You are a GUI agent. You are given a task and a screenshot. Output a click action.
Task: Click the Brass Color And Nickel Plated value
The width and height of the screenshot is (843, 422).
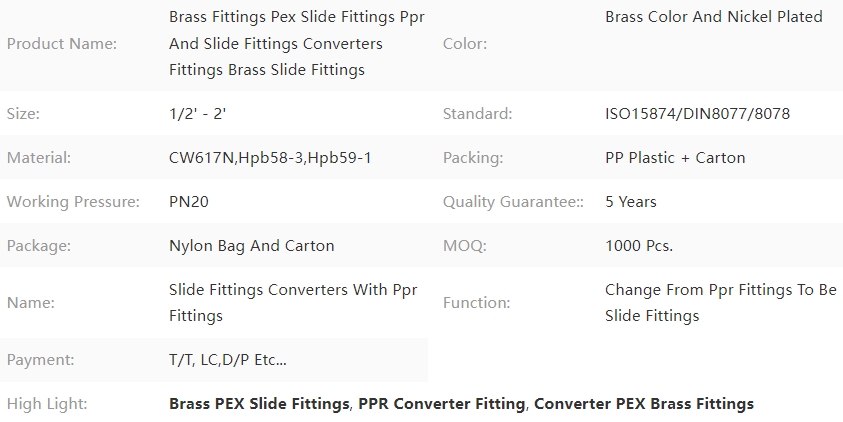coord(714,17)
